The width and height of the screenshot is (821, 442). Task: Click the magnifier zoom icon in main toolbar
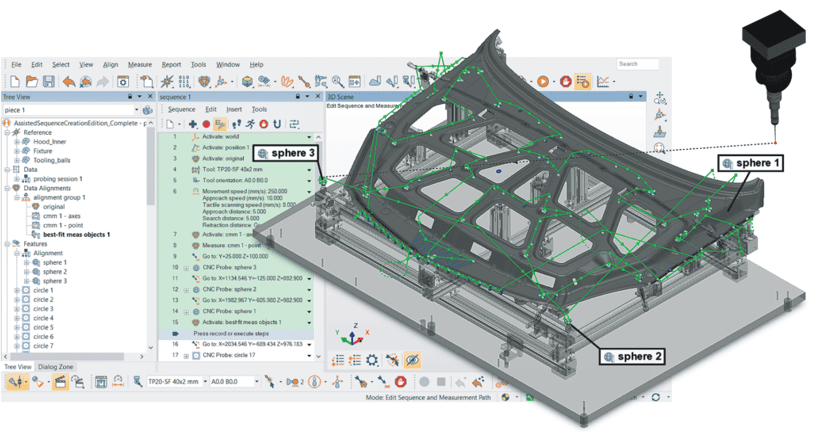click(338, 81)
